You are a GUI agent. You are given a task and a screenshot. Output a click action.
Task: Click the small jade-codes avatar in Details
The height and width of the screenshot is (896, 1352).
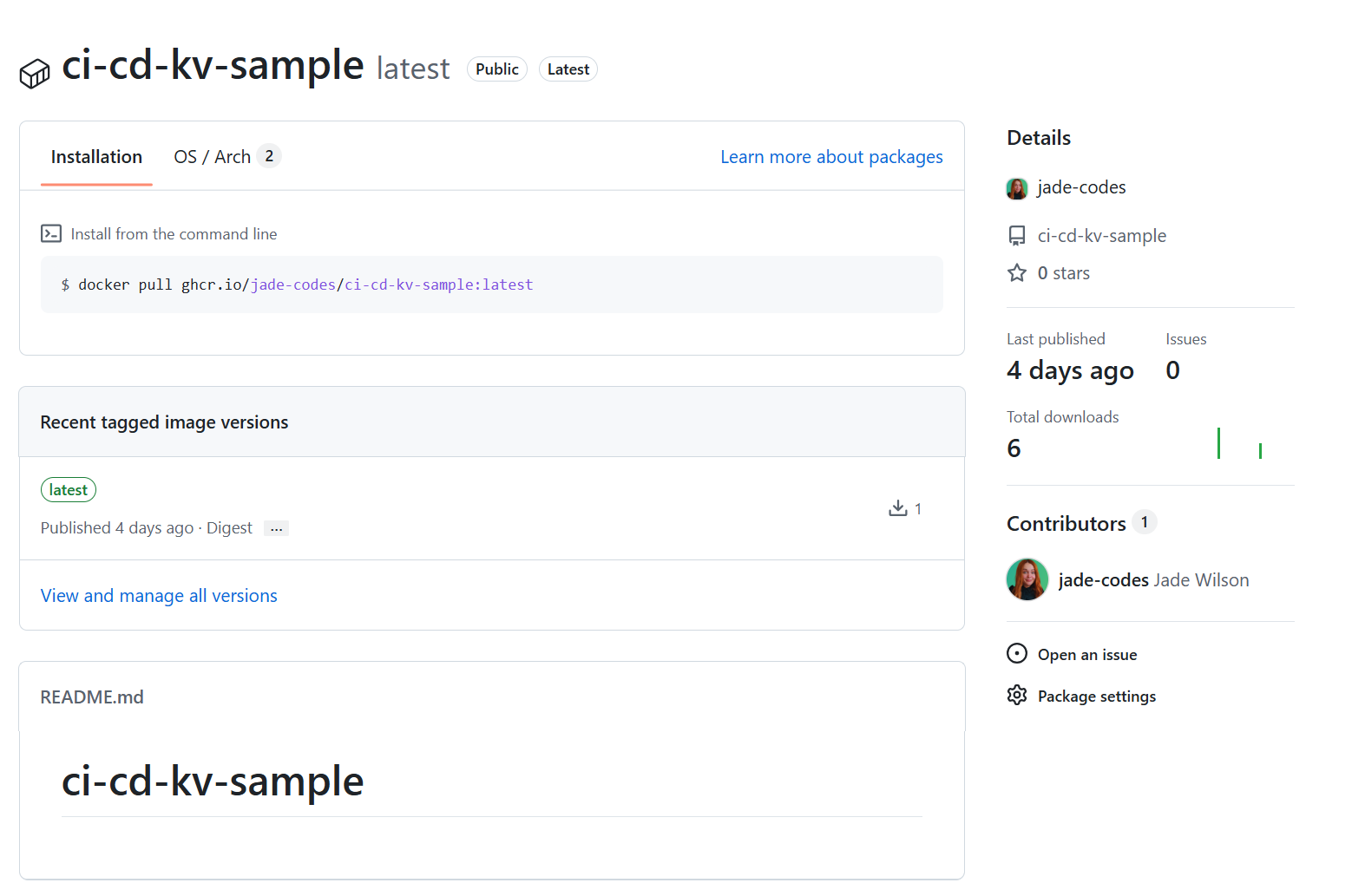coord(1017,188)
